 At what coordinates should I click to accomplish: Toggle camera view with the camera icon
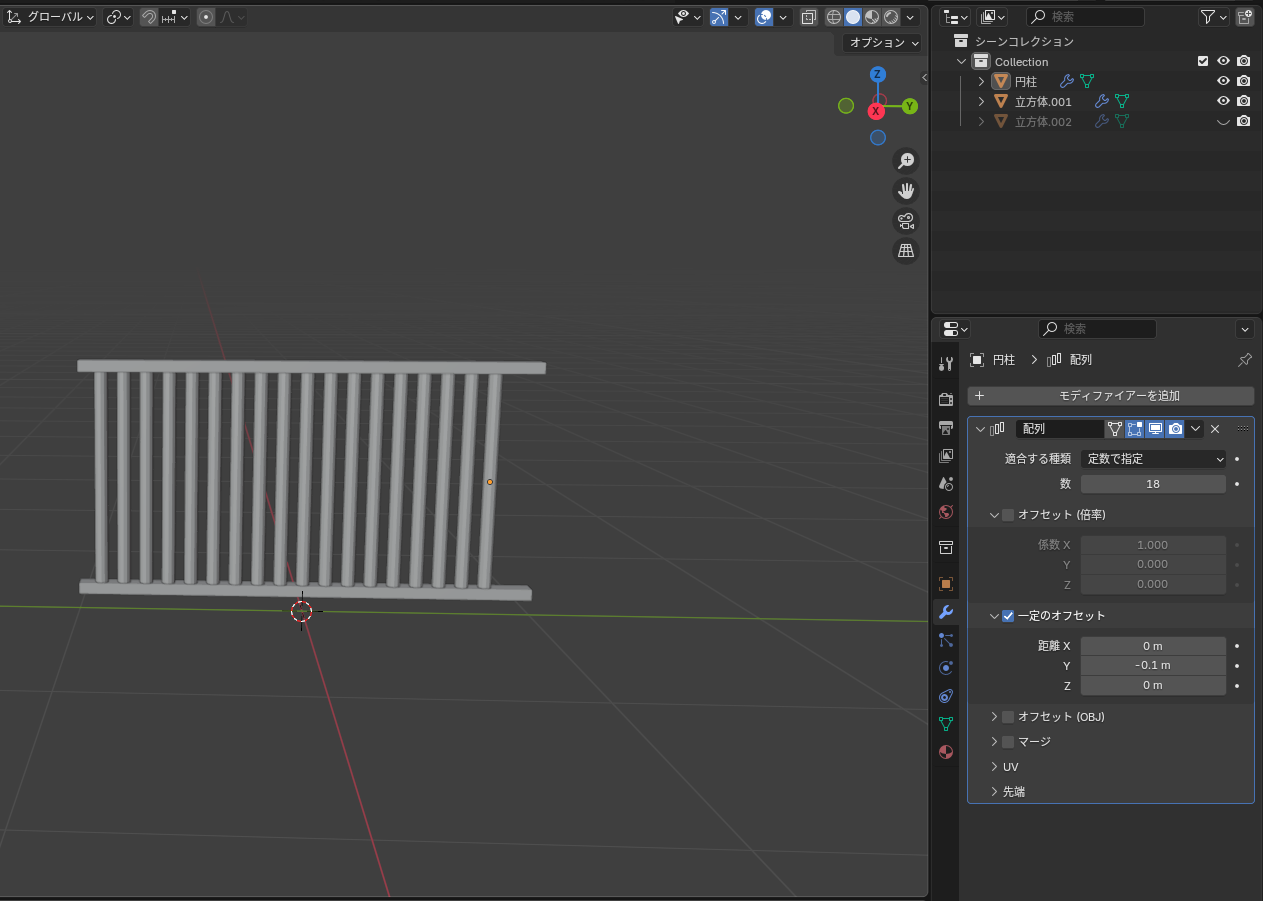[906, 221]
